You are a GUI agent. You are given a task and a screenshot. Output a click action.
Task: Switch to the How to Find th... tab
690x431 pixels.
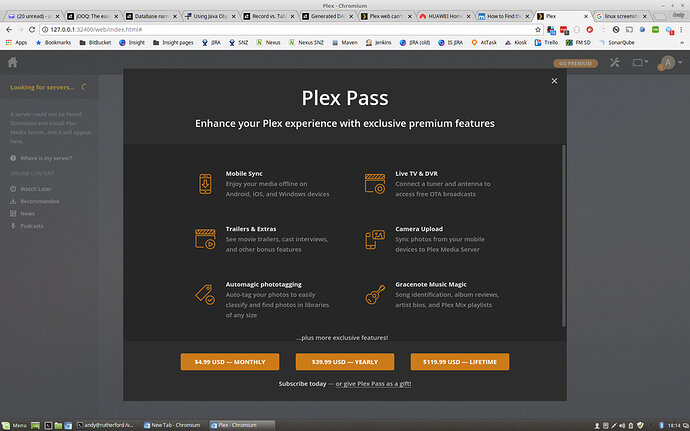click(504, 16)
